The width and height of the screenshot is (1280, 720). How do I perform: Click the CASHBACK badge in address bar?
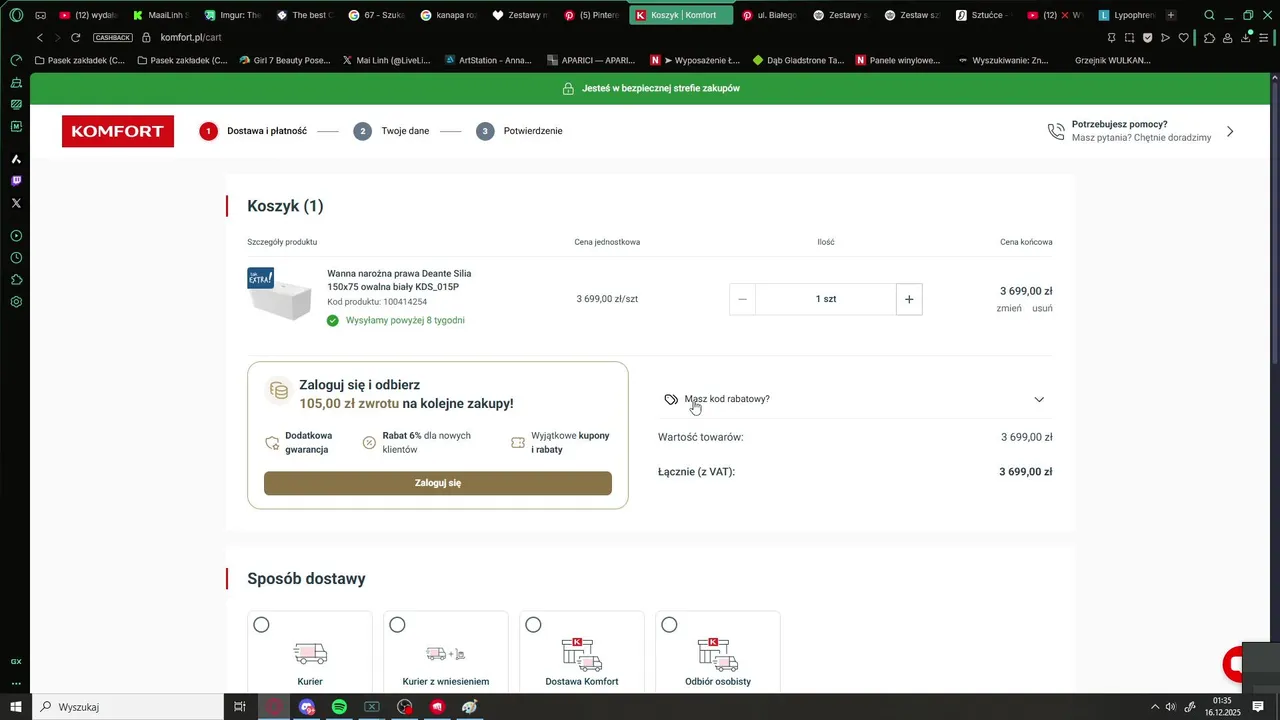pyautogui.click(x=113, y=37)
